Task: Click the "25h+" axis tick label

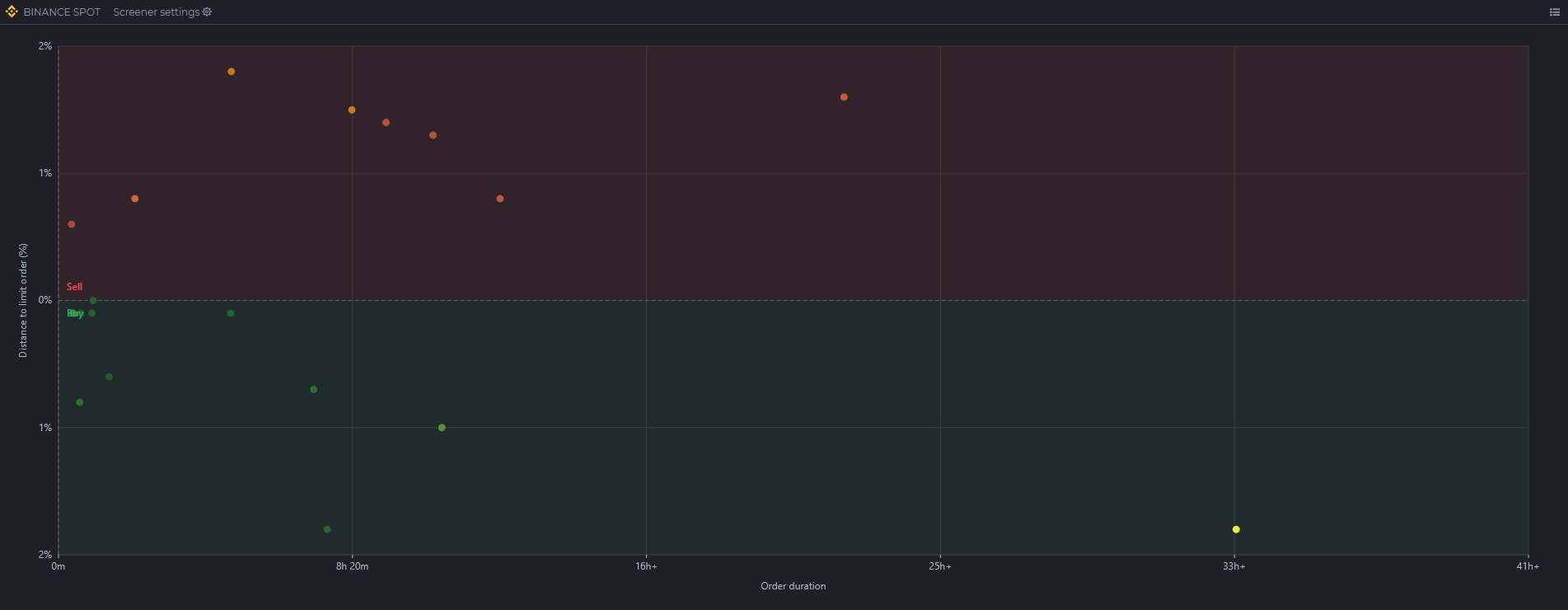Action: [940, 566]
